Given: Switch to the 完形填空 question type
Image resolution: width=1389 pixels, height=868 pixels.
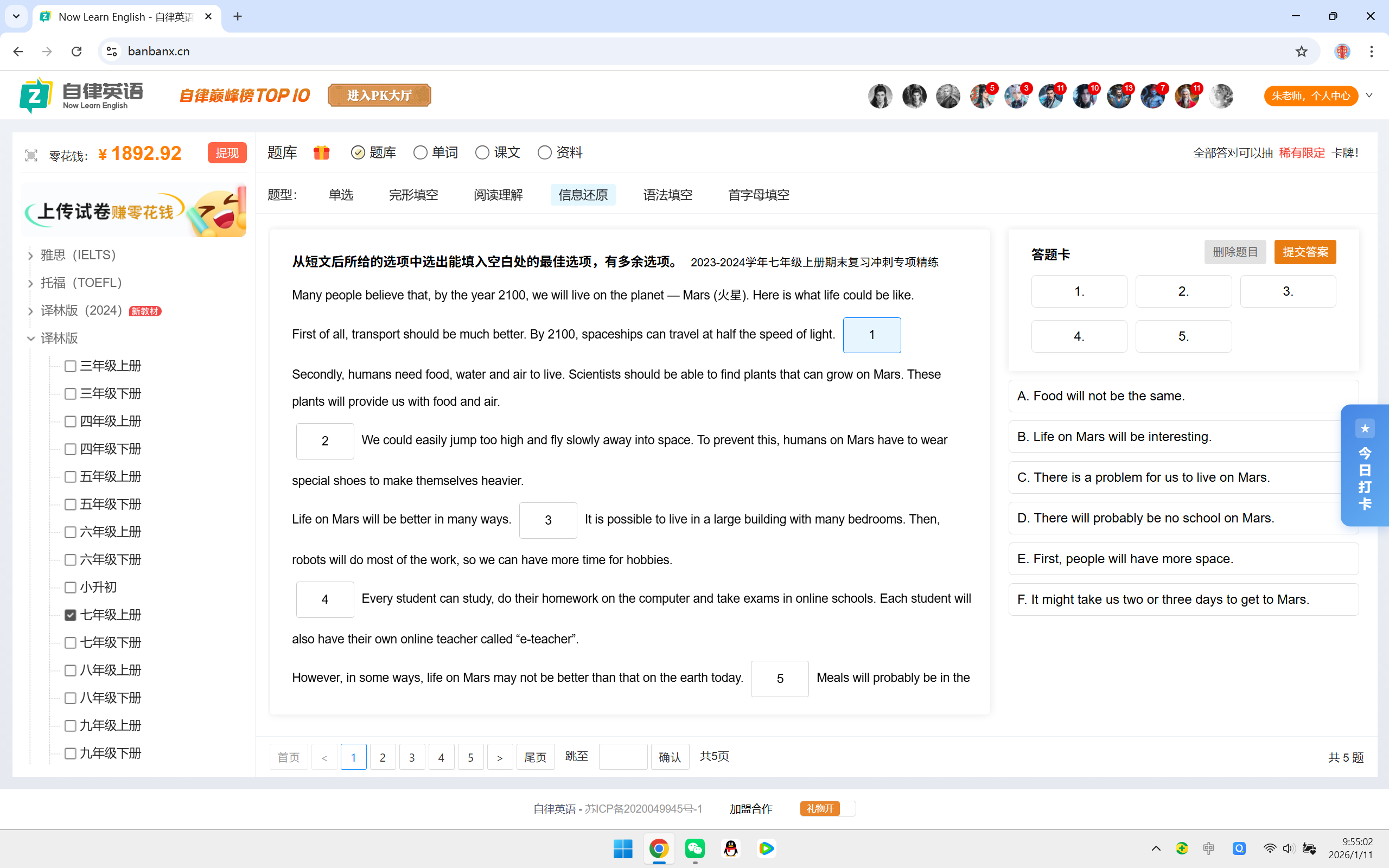Looking at the screenshot, I should pos(413,195).
